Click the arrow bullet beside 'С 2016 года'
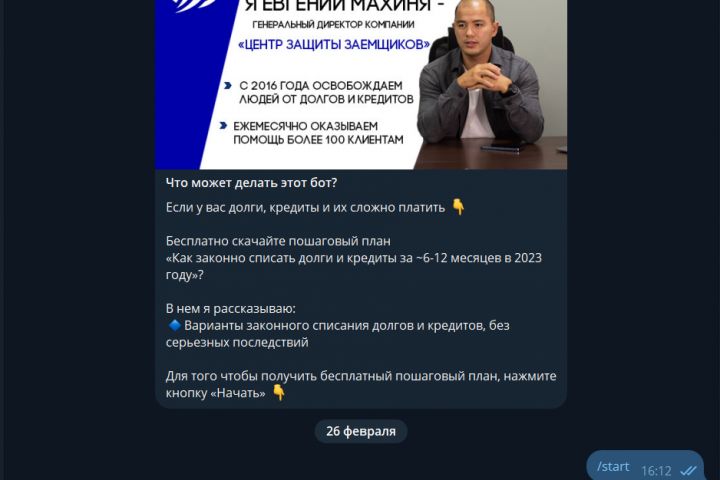 (227, 85)
